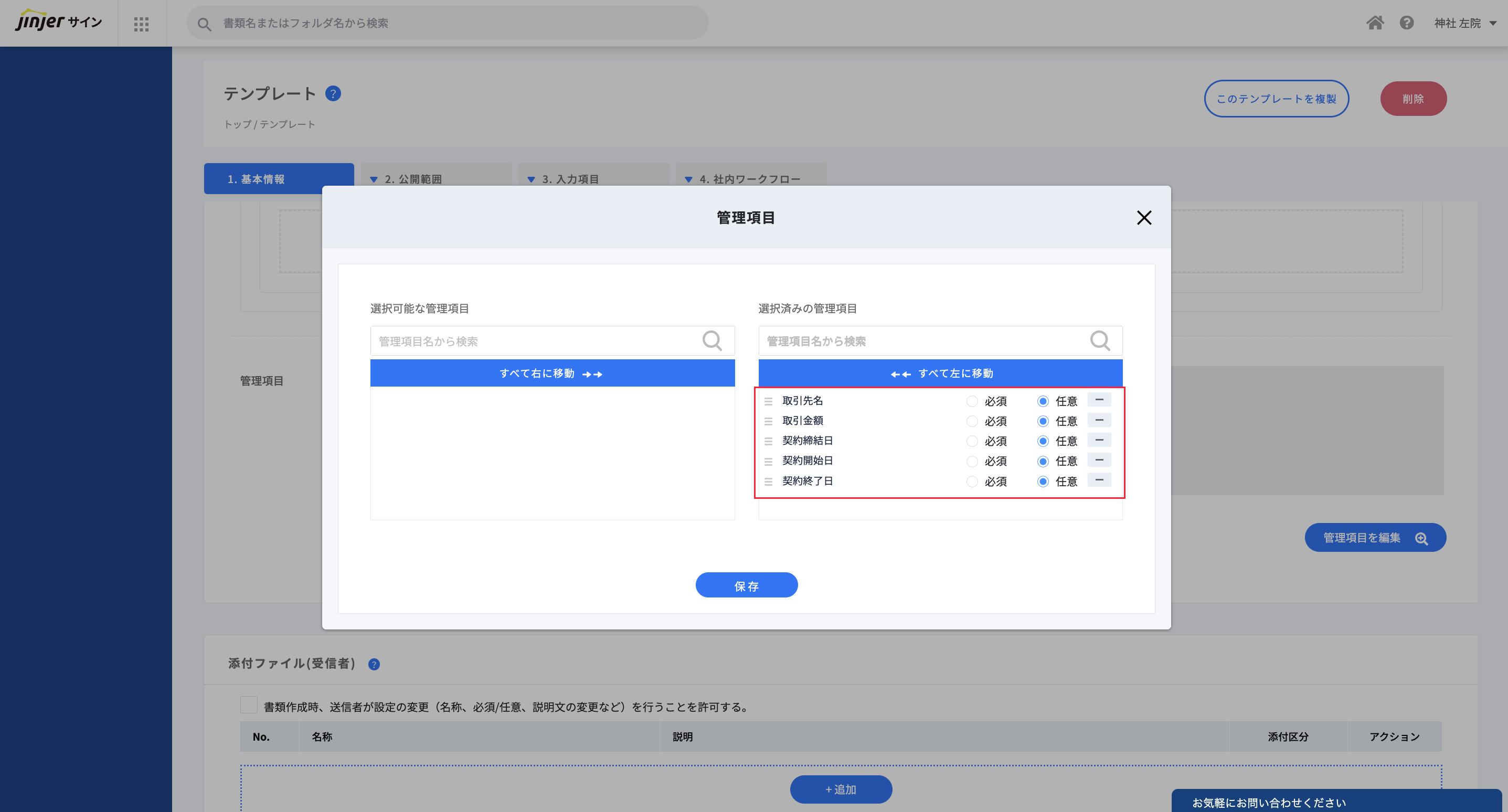The image size is (1508, 812).
Task: Click the search icon in selected items field
Action: (1099, 341)
